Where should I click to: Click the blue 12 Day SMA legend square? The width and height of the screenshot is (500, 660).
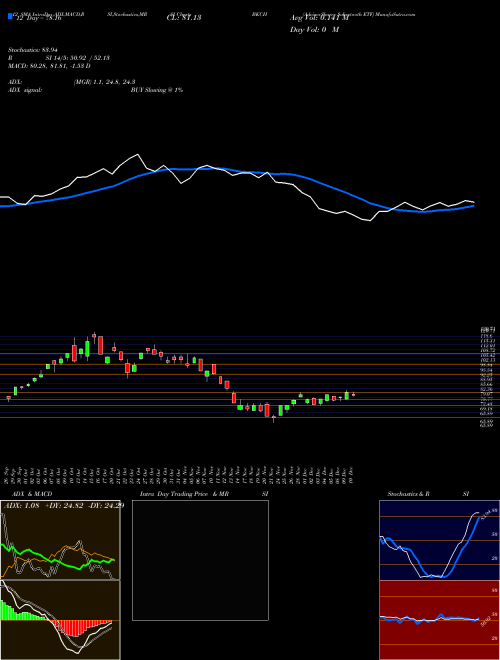pyautogui.click(x=10, y=17)
